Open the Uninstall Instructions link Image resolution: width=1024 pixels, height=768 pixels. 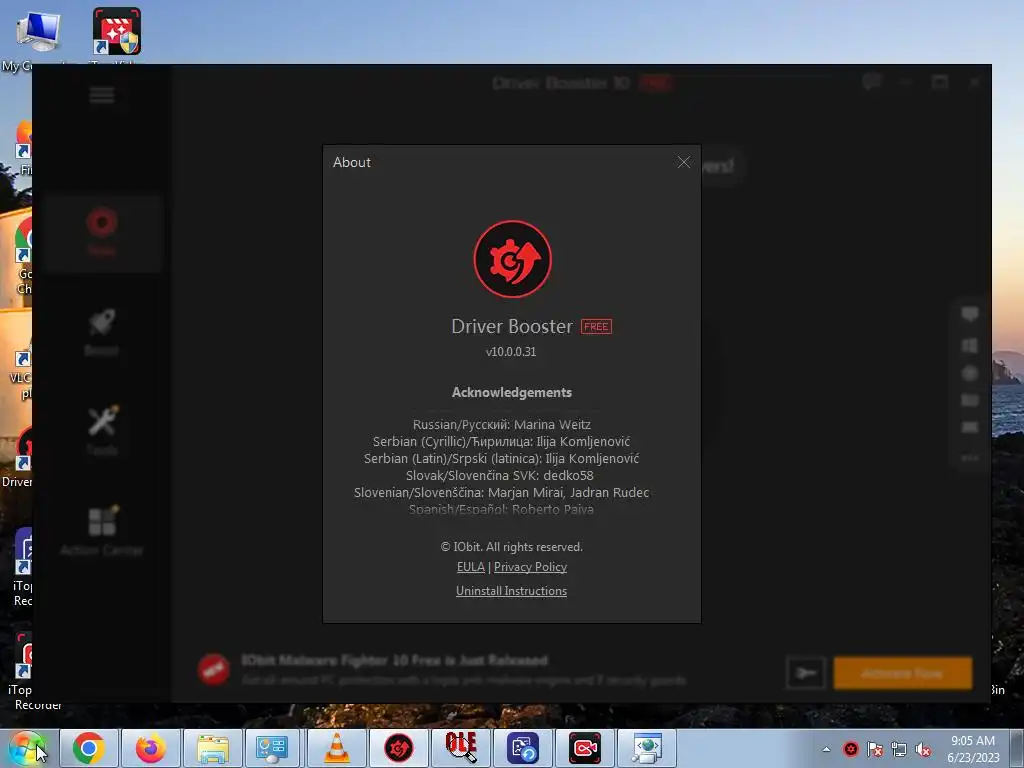[511, 591]
